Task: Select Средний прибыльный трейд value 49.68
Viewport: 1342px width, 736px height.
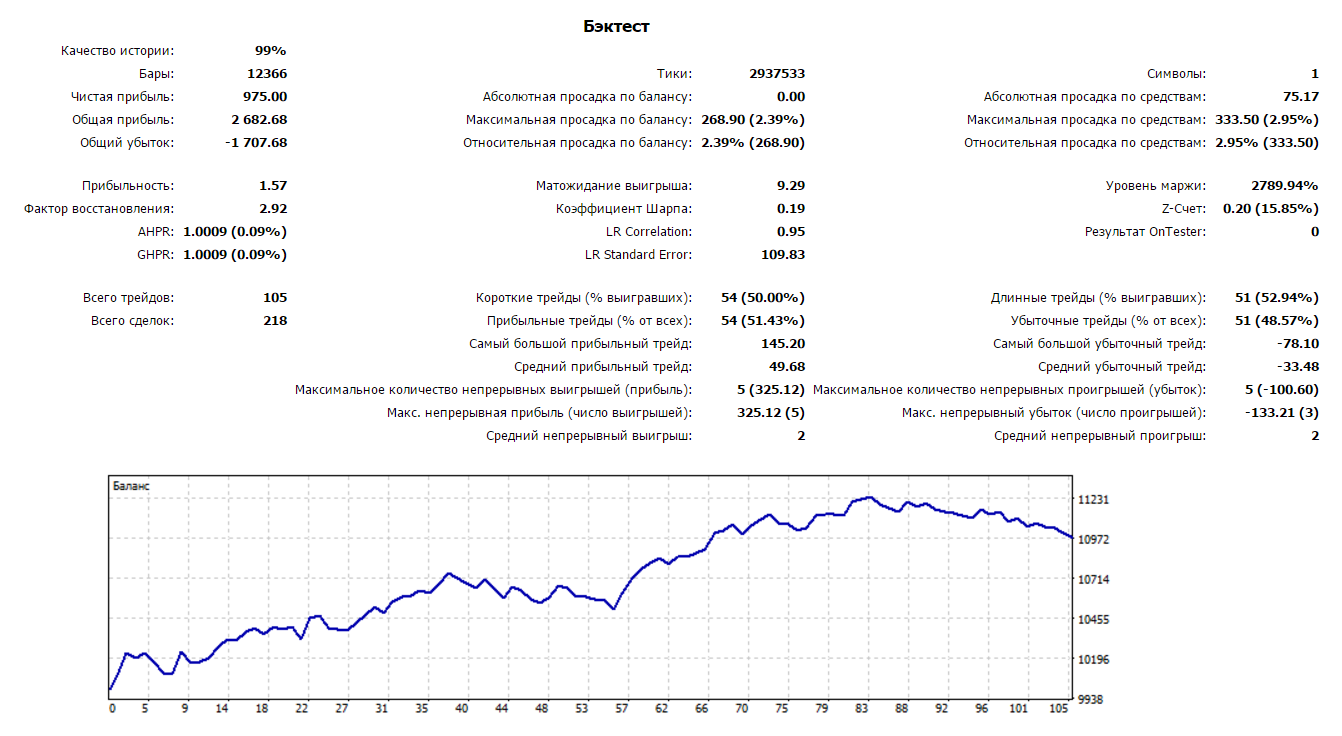Action: coord(787,367)
